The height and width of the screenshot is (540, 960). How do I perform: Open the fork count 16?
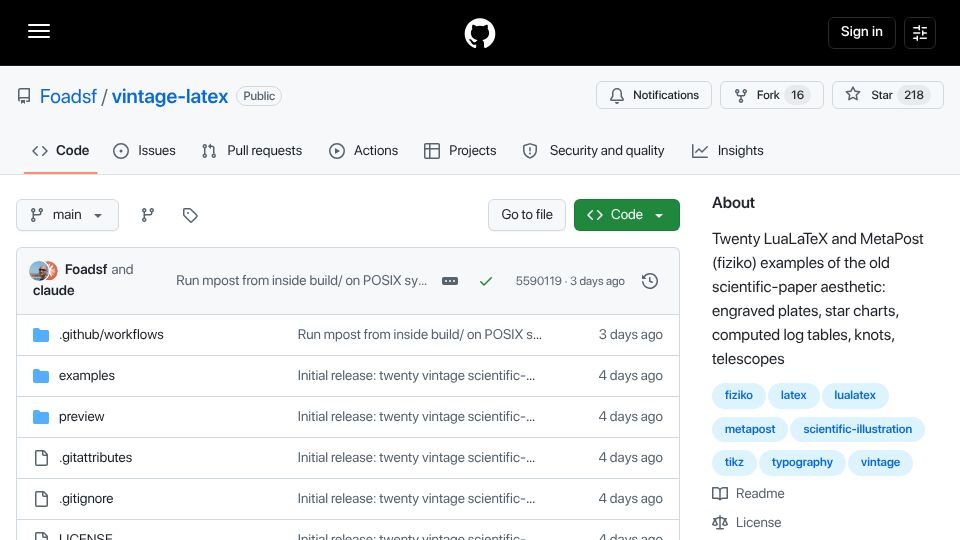[x=797, y=95]
